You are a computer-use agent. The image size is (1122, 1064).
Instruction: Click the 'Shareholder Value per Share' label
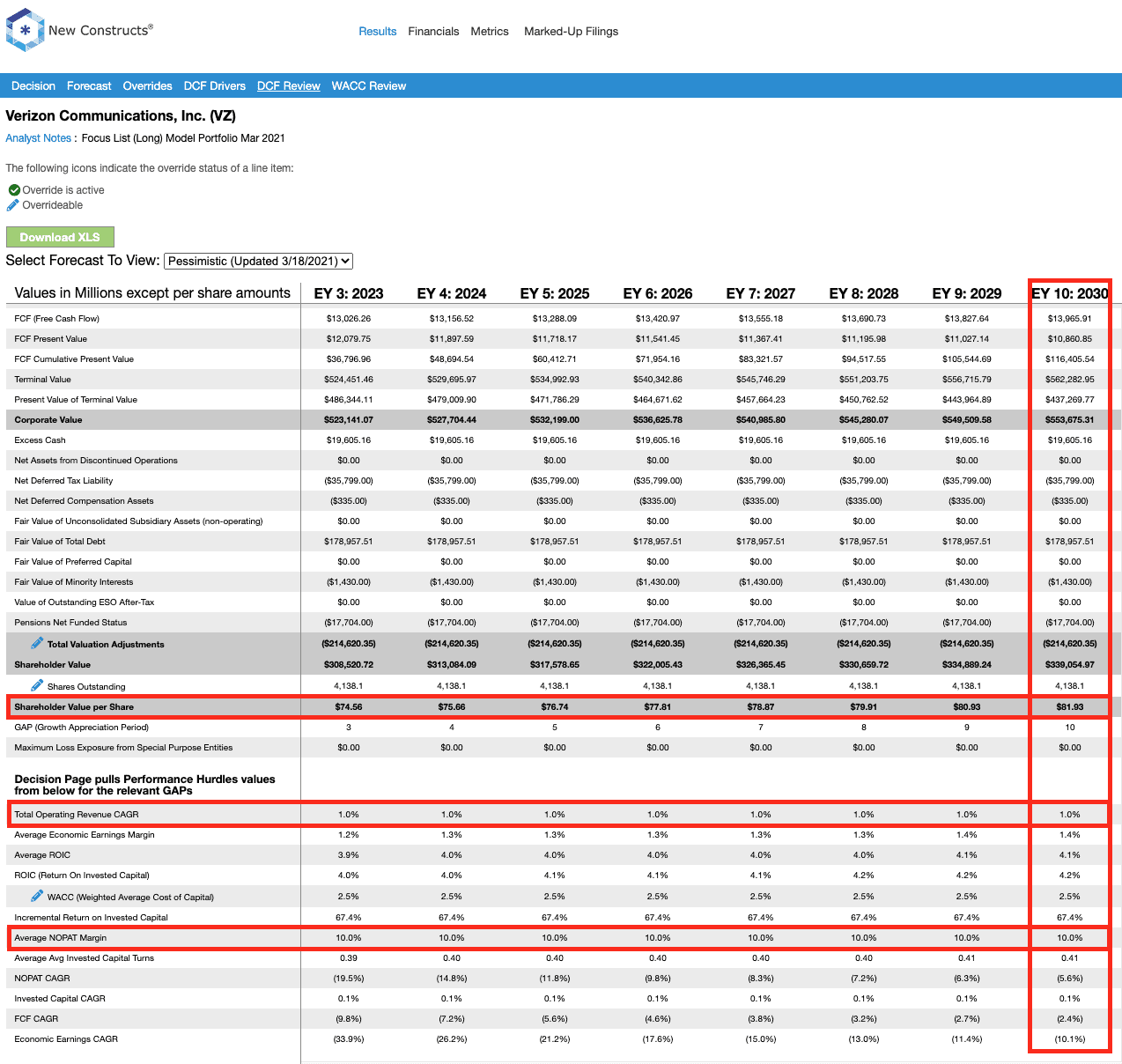[75, 707]
